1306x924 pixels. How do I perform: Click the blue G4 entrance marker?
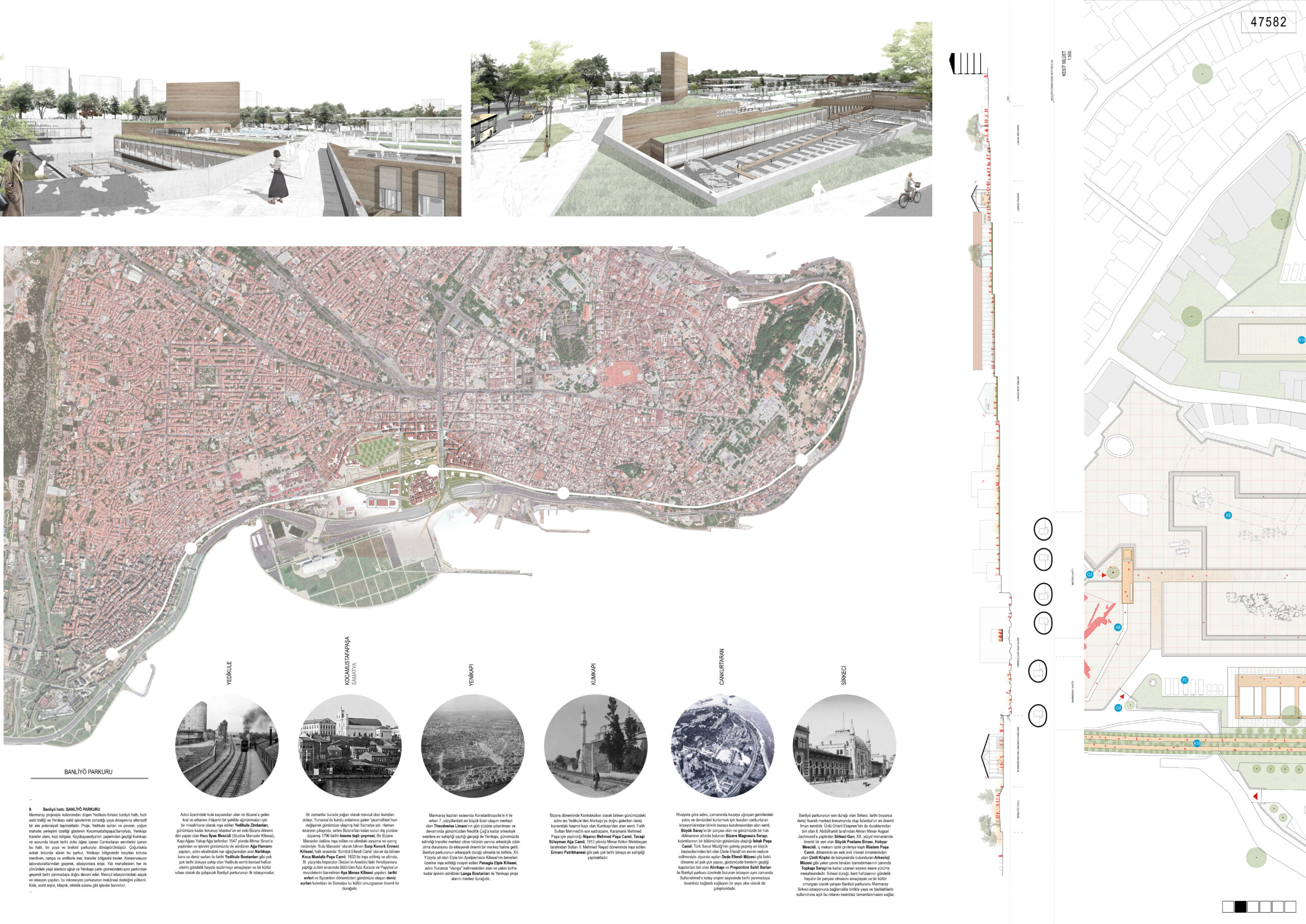1118,708
